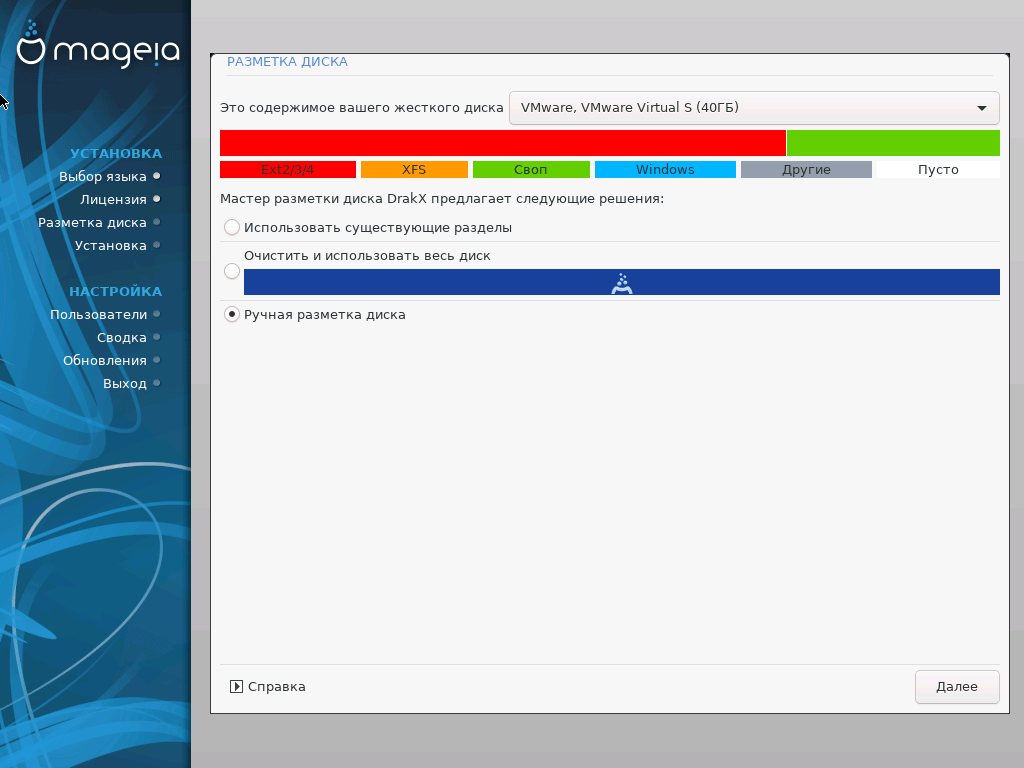This screenshot has width=1024, height=768.
Task: Select Использовать существующие разделы option
Action: click(x=232, y=228)
